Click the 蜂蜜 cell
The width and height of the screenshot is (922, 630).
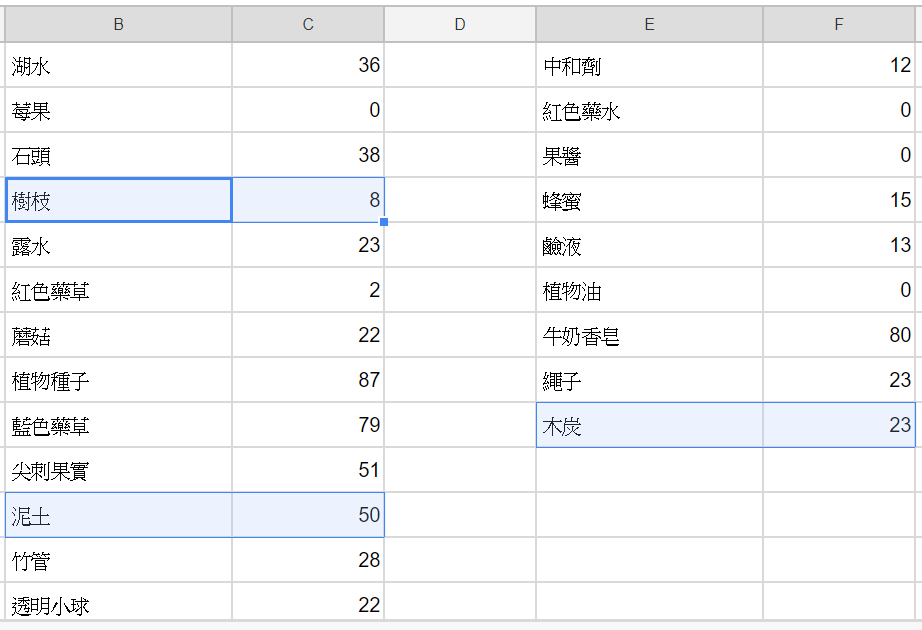[x=649, y=200]
